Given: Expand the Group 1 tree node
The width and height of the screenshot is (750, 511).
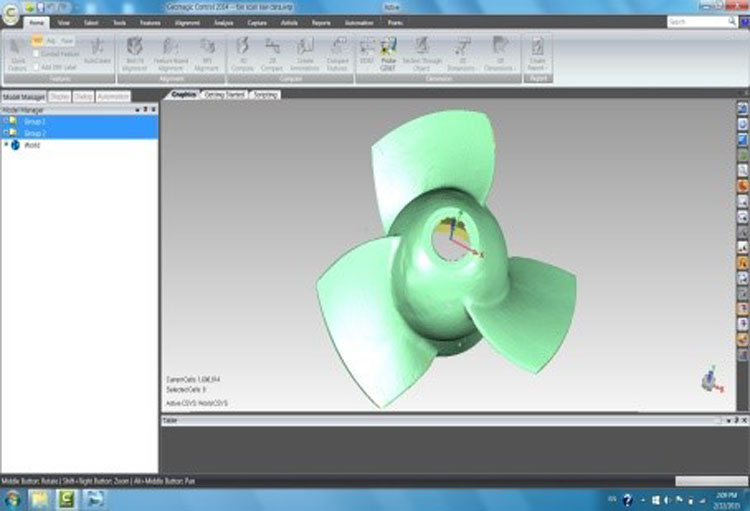Looking at the screenshot, I should (5, 121).
